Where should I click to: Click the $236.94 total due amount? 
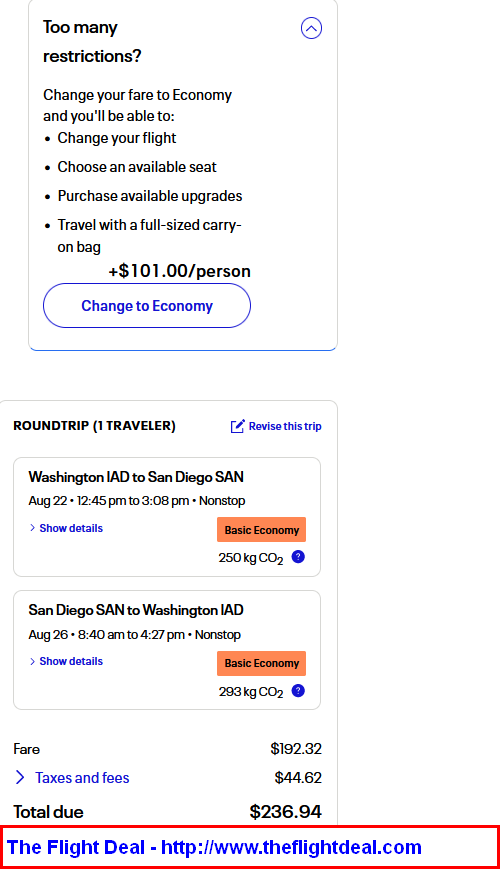click(x=285, y=812)
